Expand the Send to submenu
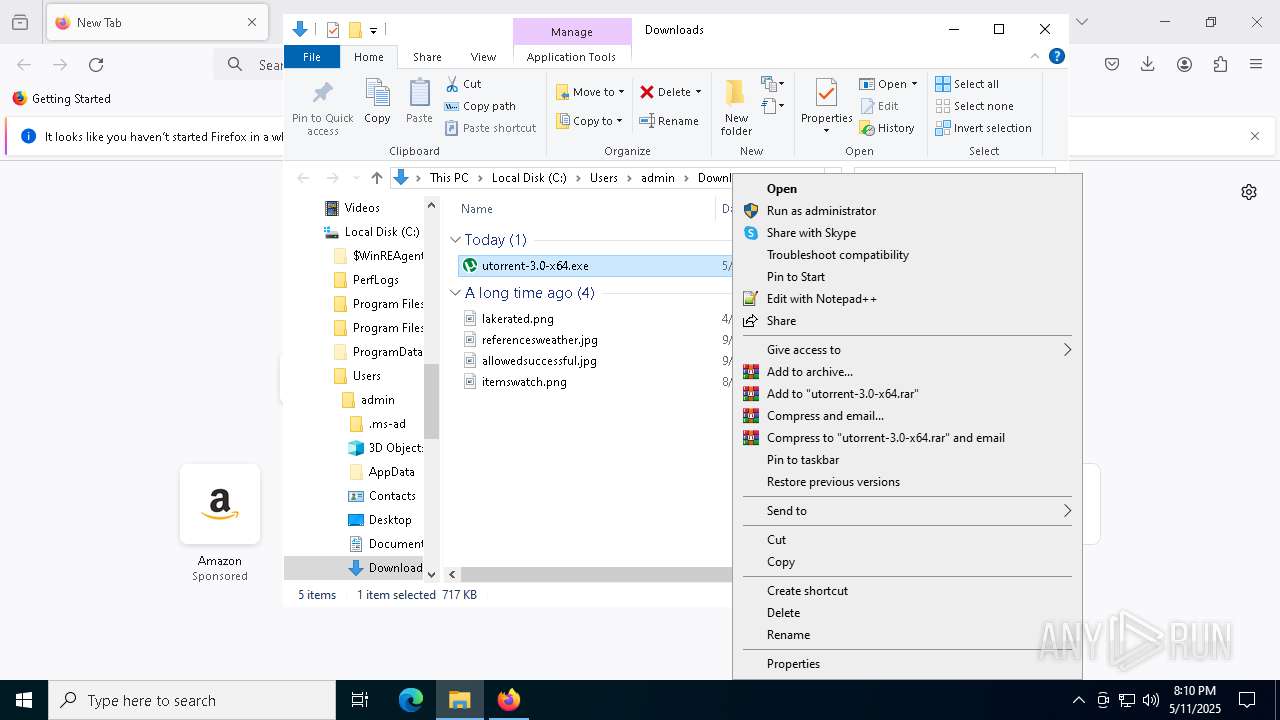This screenshot has height=720, width=1280. tap(1067, 511)
